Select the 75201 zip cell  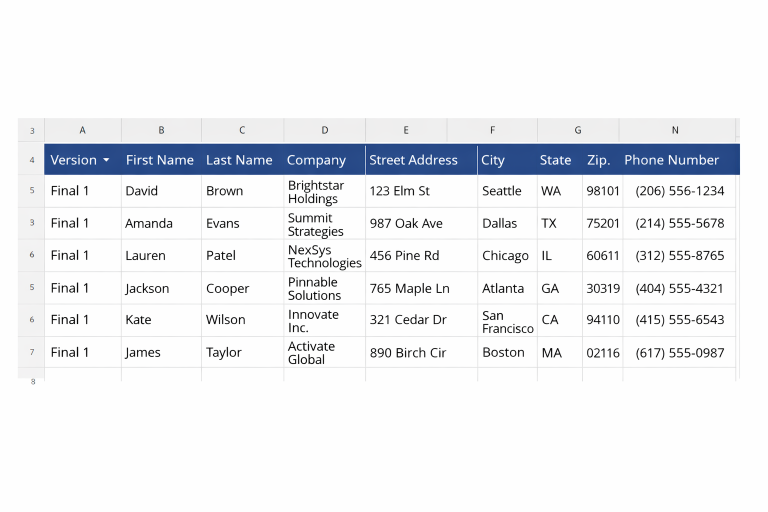603,223
